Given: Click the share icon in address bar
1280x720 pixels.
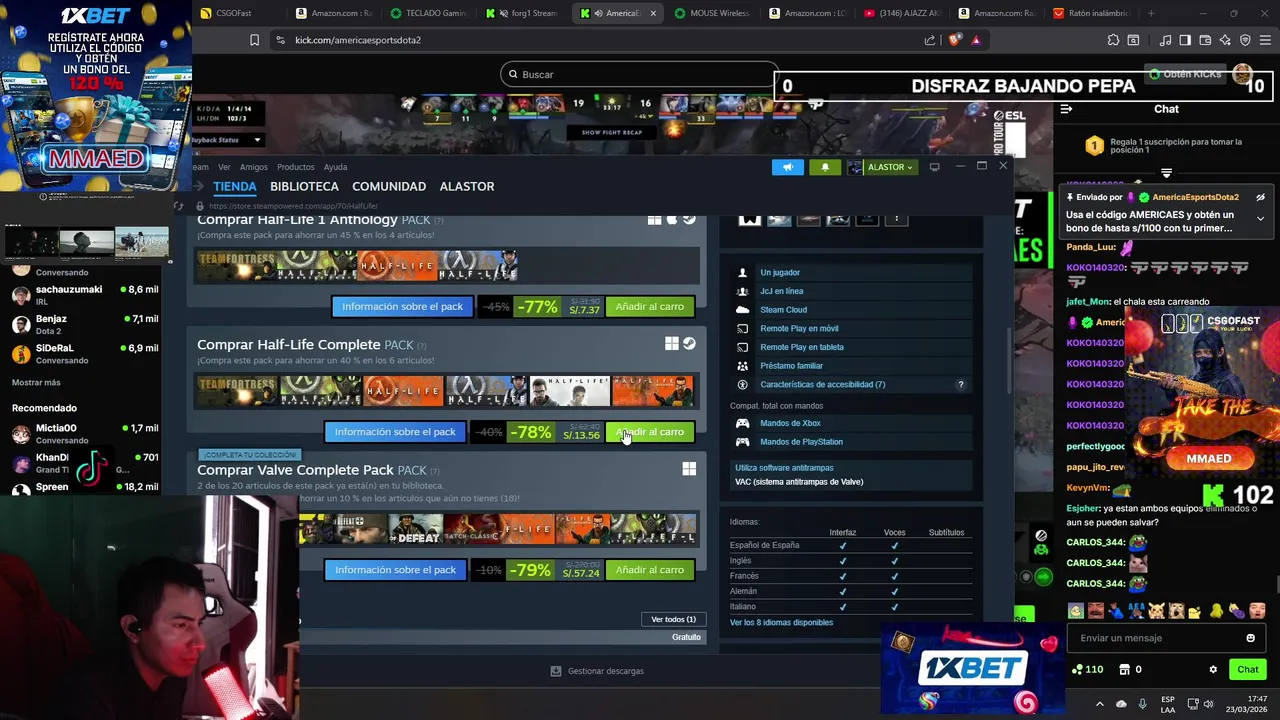Looking at the screenshot, I should [x=930, y=40].
